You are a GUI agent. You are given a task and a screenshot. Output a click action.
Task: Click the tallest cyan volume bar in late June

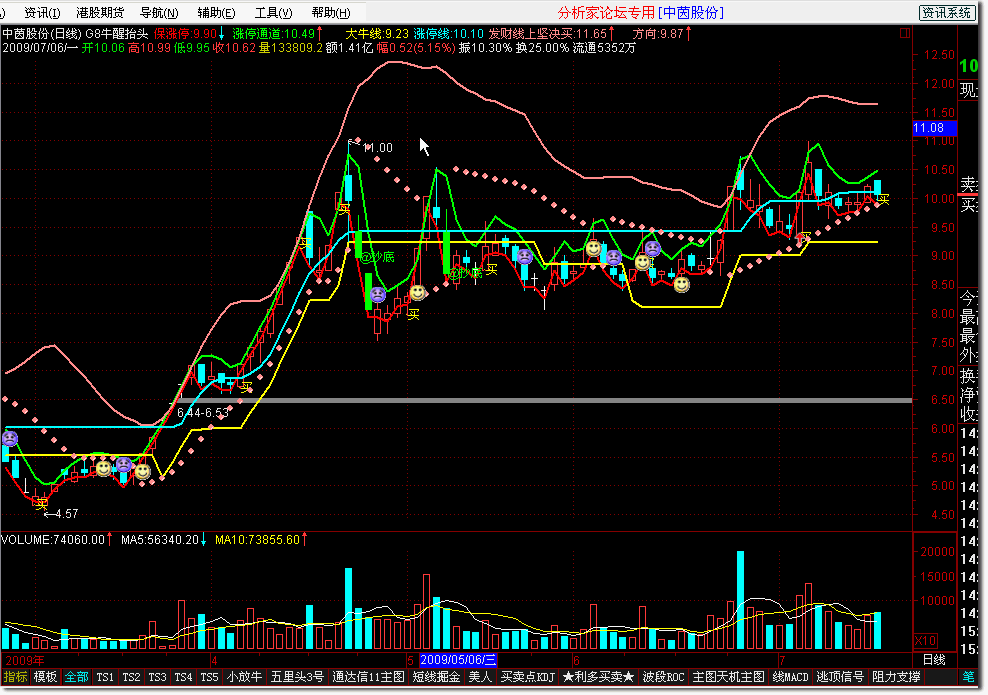740,600
